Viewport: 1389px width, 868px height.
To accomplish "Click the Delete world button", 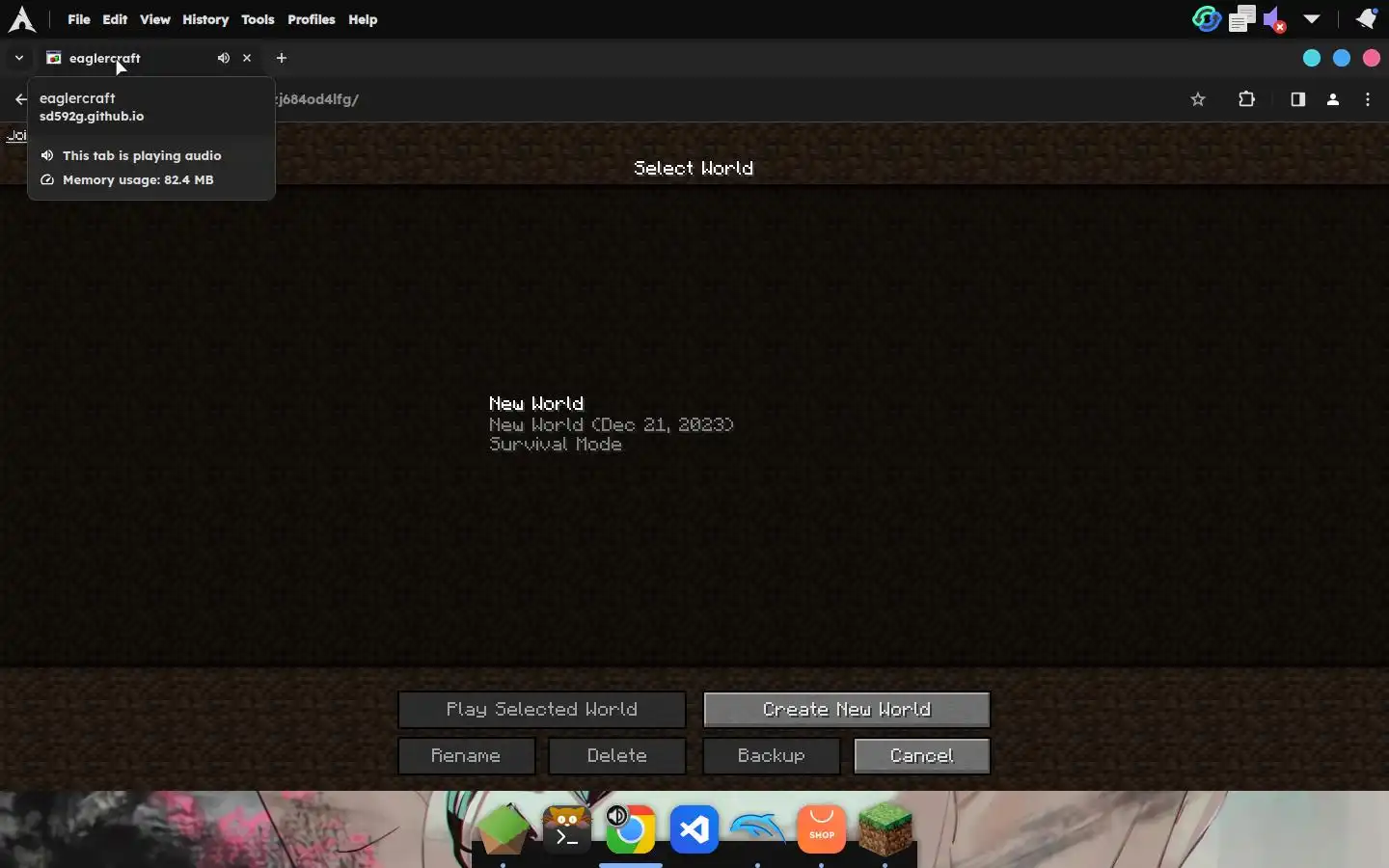I will click(617, 756).
